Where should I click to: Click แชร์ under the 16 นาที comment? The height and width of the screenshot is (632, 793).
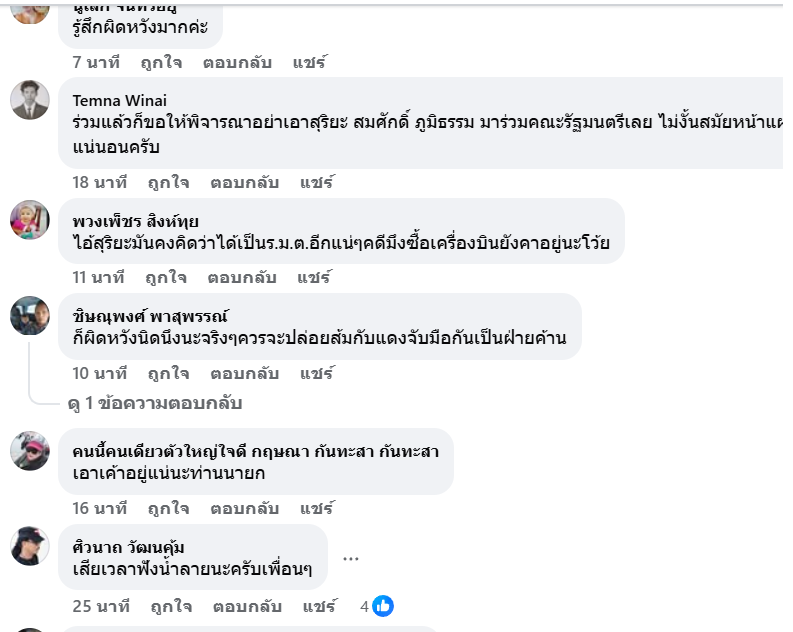point(316,508)
